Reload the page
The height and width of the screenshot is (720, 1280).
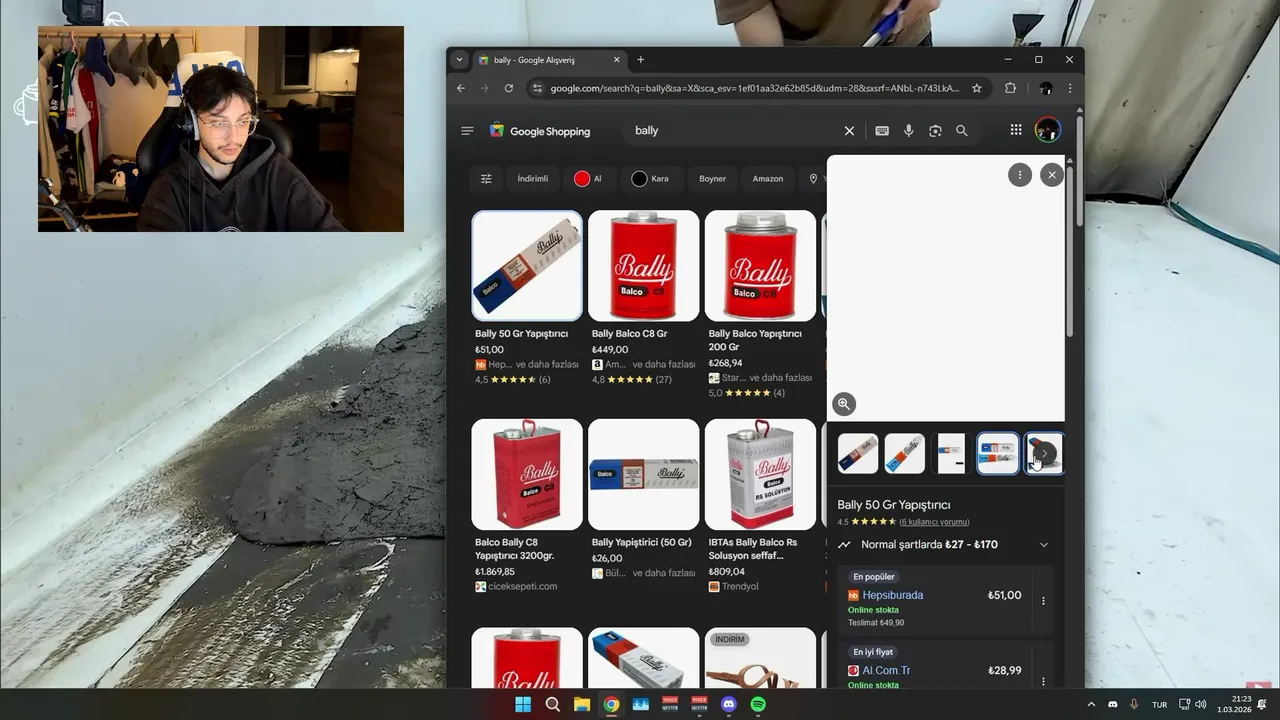point(508,88)
